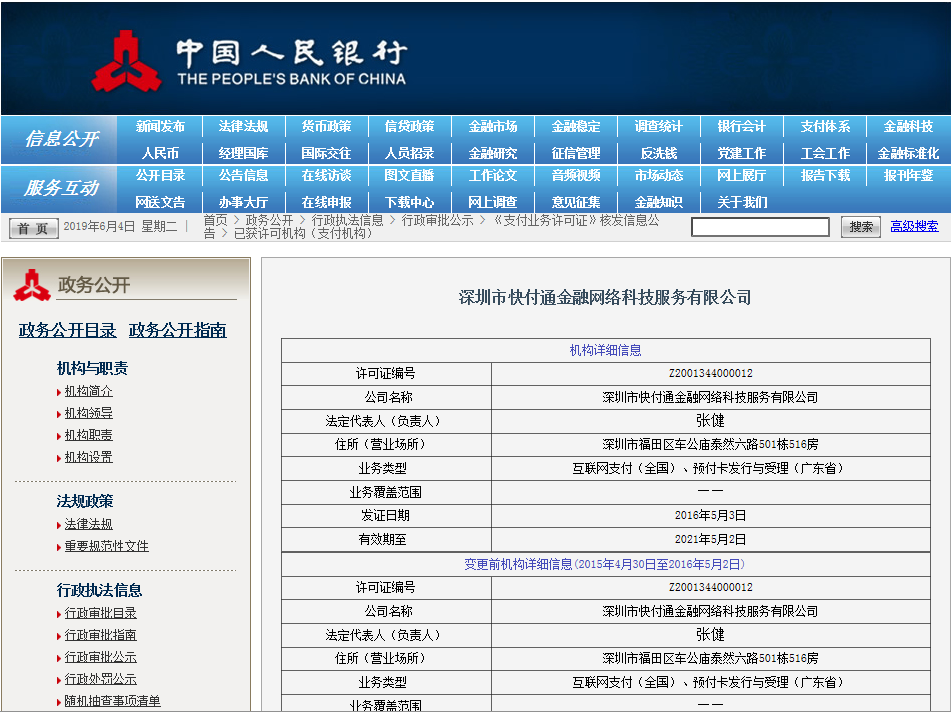Select 金融市场 navigation item
Screen dimensions: 951x713
492,127
